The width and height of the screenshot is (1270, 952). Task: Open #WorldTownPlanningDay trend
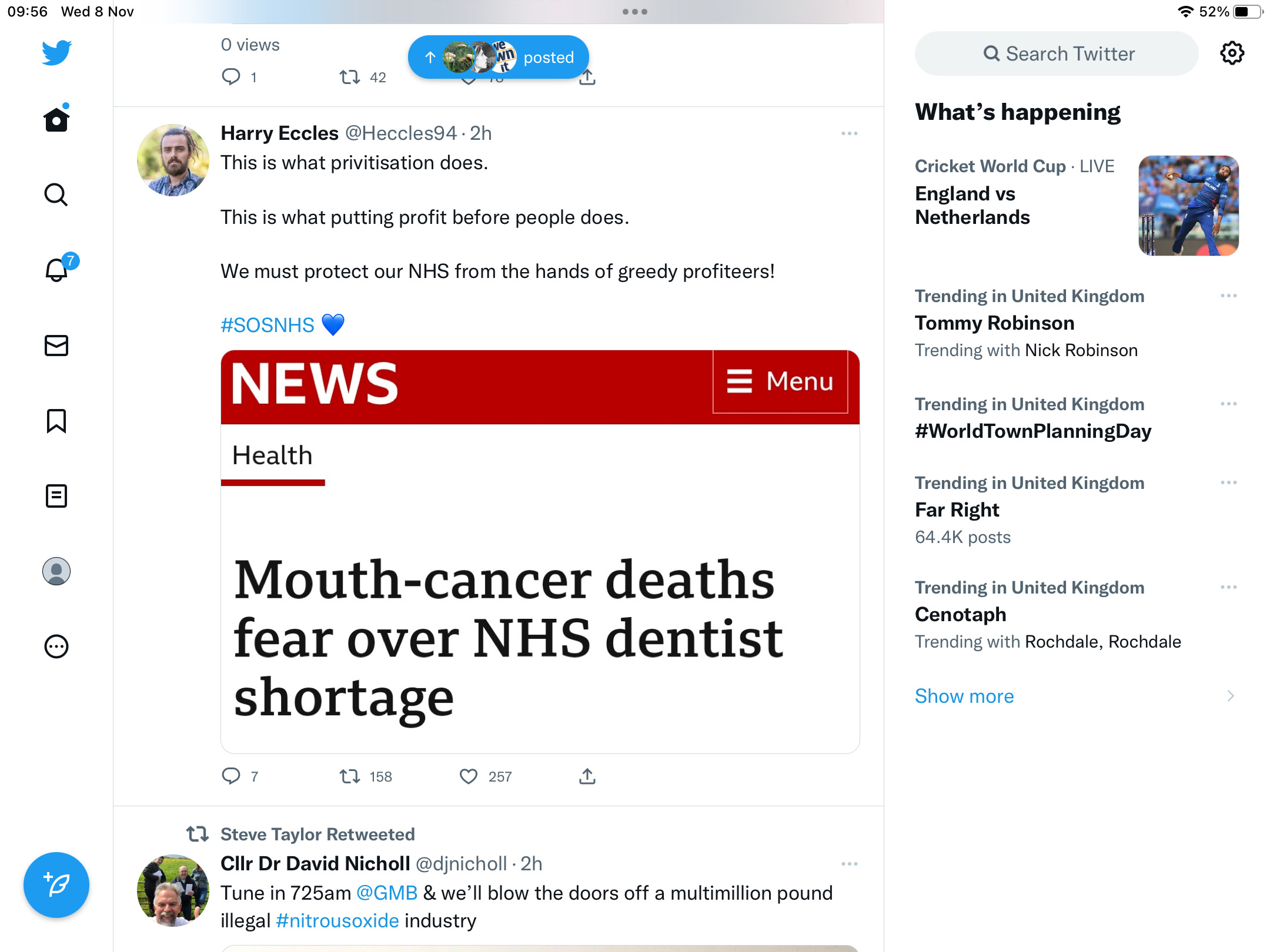point(1033,431)
